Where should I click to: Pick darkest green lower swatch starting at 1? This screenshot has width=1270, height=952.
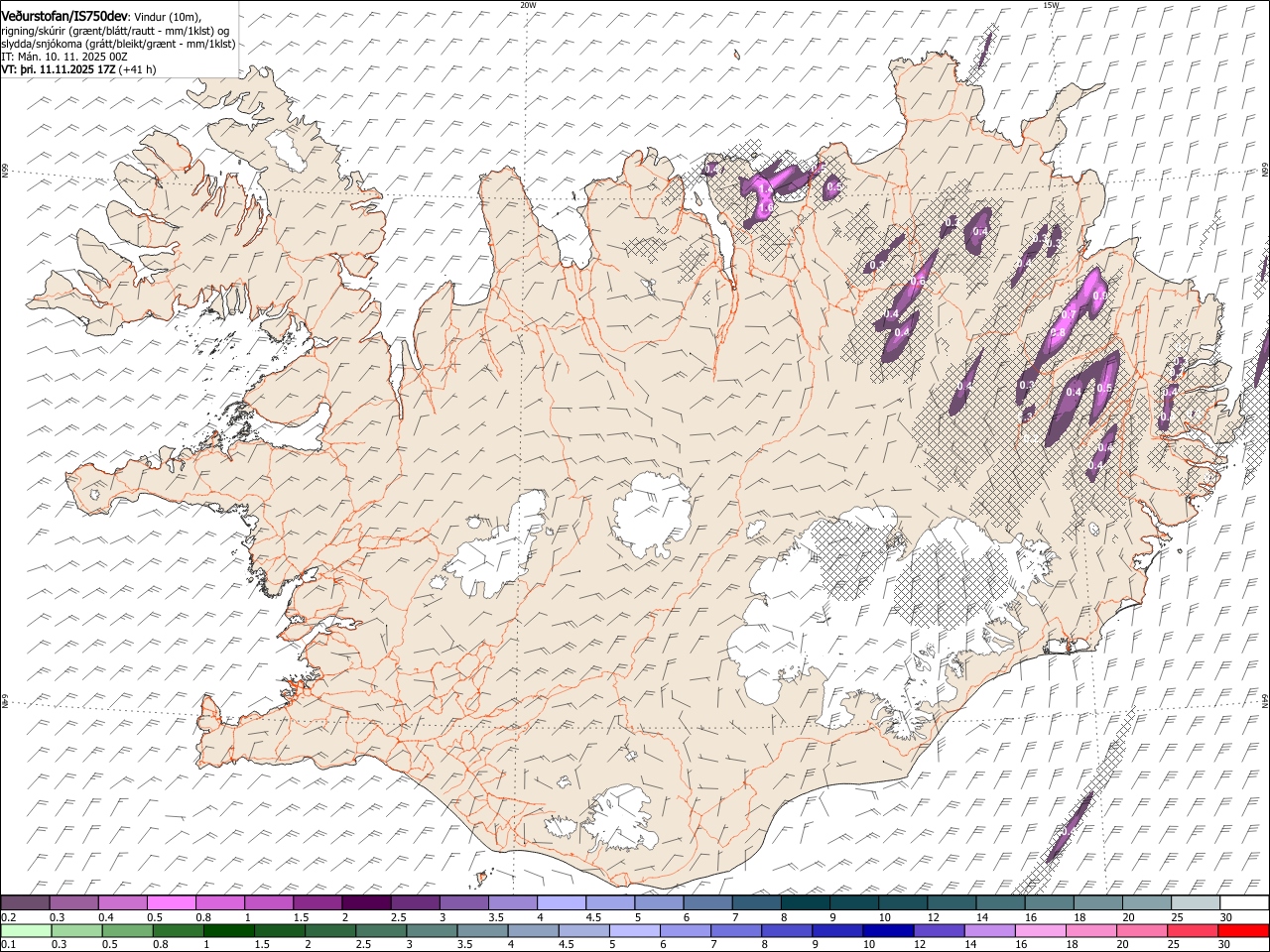(229, 930)
